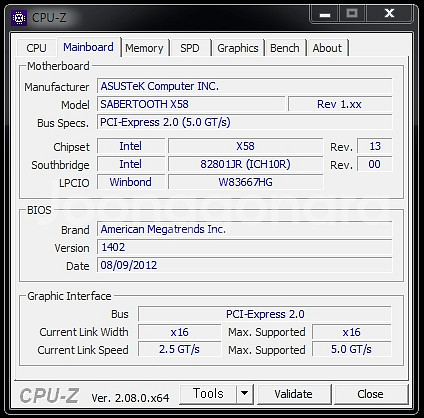Click the CPU-Z title text
Image resolution: width=424 pixels, height=418 pixels.
click(49, 18)
